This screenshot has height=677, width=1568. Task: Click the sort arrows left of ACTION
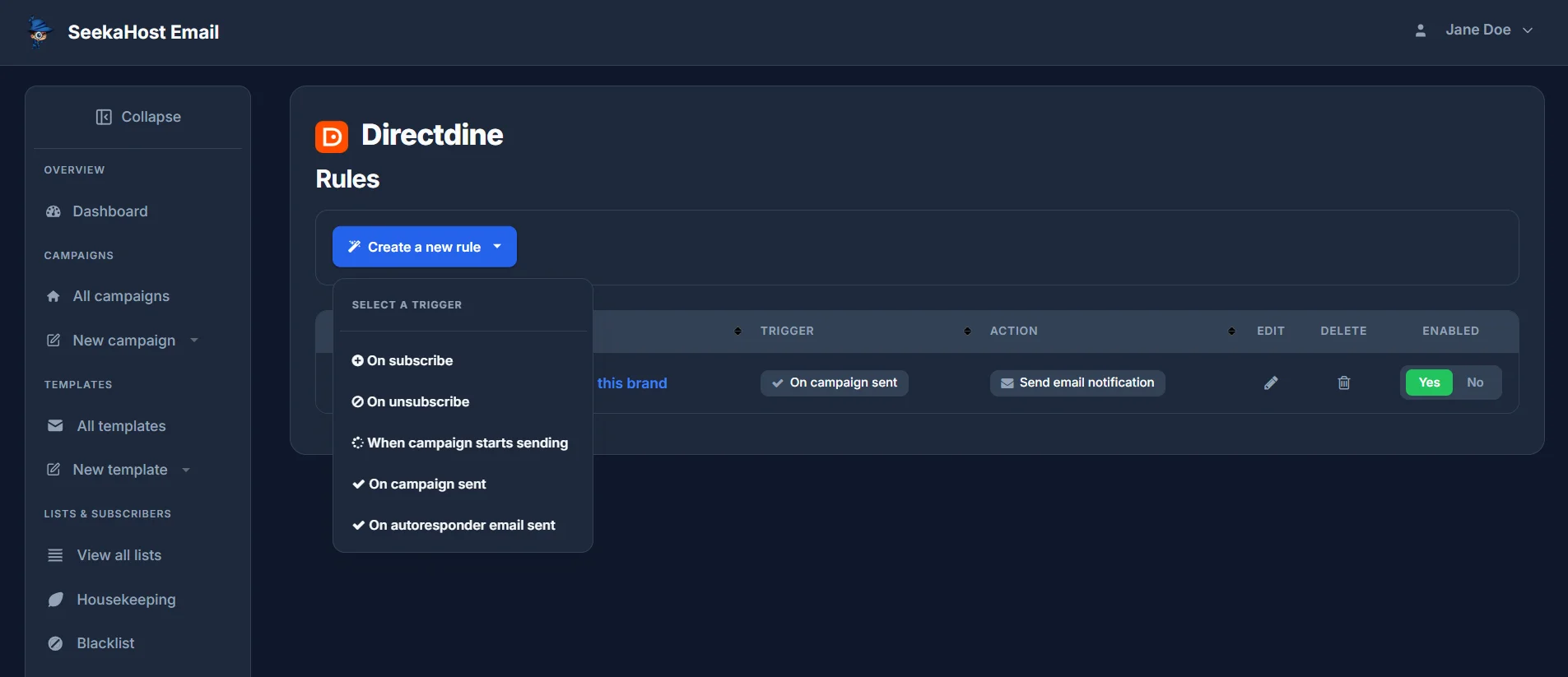click(967, 331)
